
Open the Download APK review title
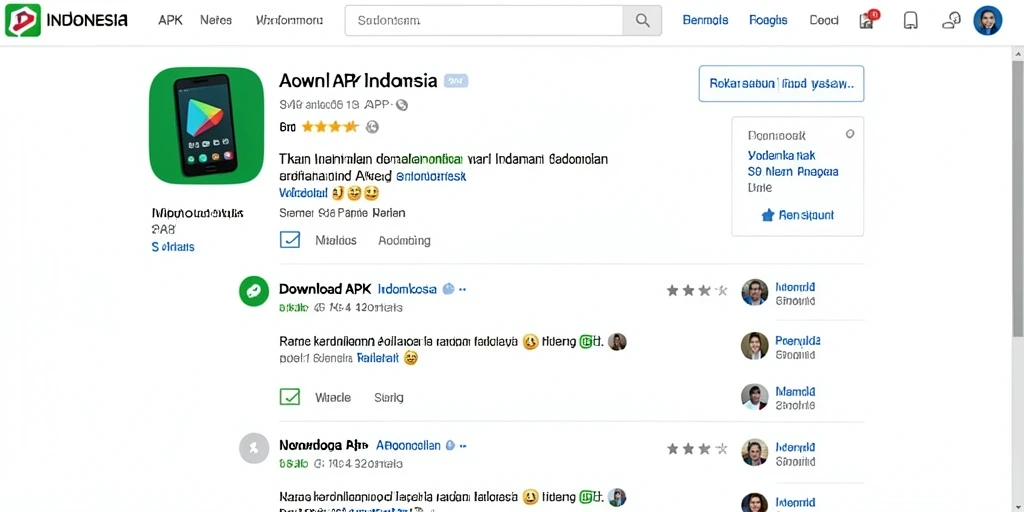[325, 289]
